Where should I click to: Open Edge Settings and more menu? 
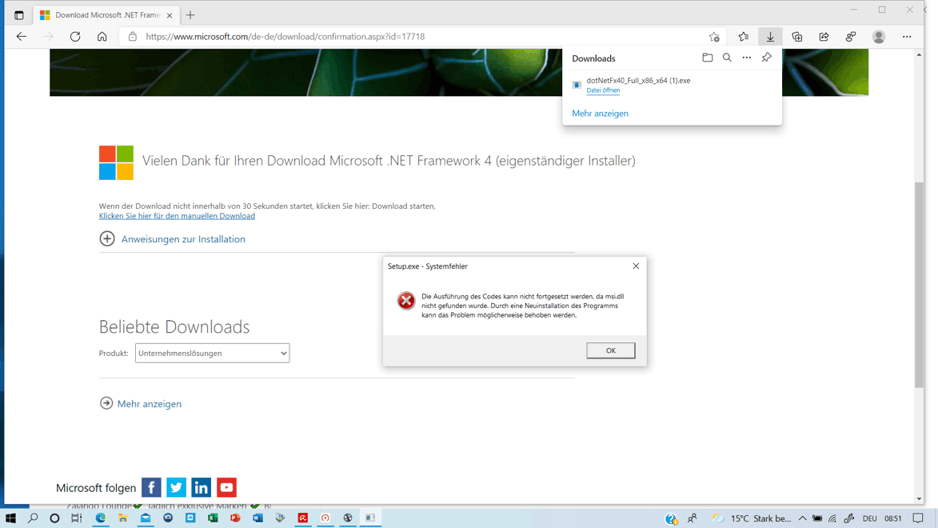(x=907, y=36)
